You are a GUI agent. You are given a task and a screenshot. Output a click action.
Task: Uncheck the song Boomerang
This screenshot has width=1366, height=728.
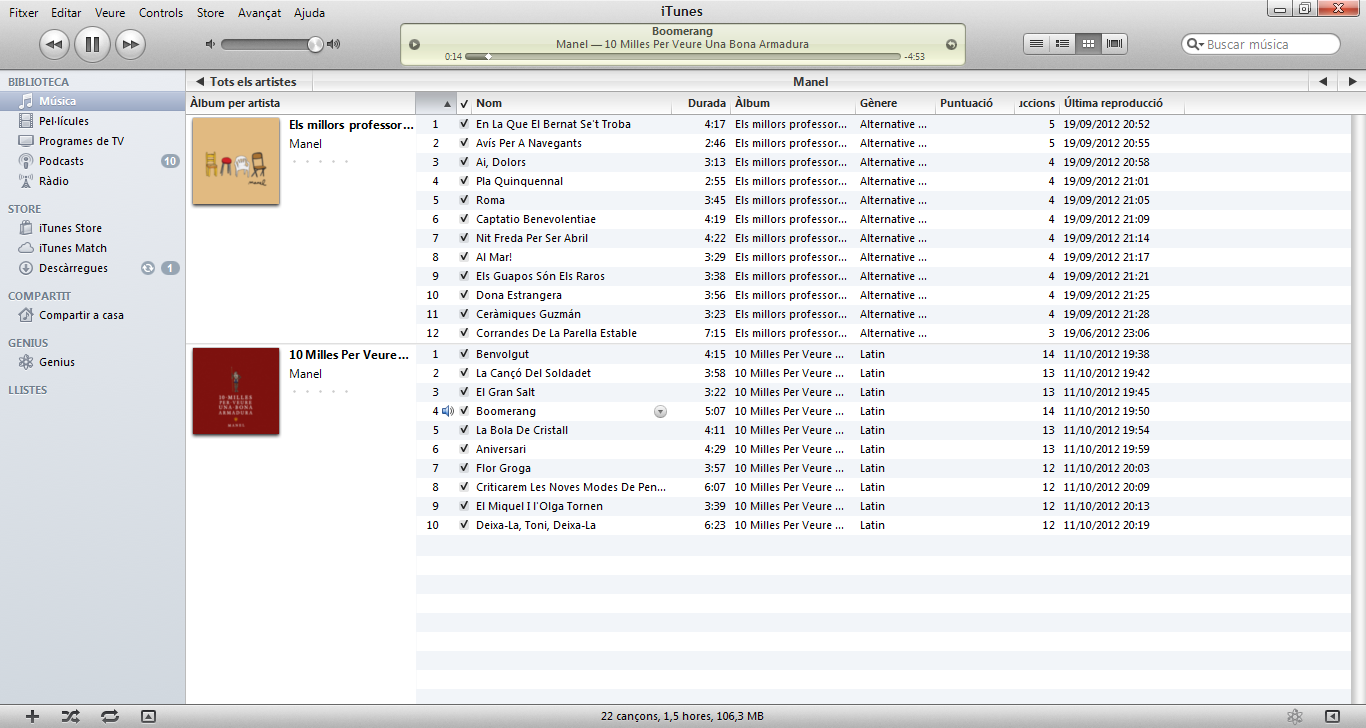(464, 411)
